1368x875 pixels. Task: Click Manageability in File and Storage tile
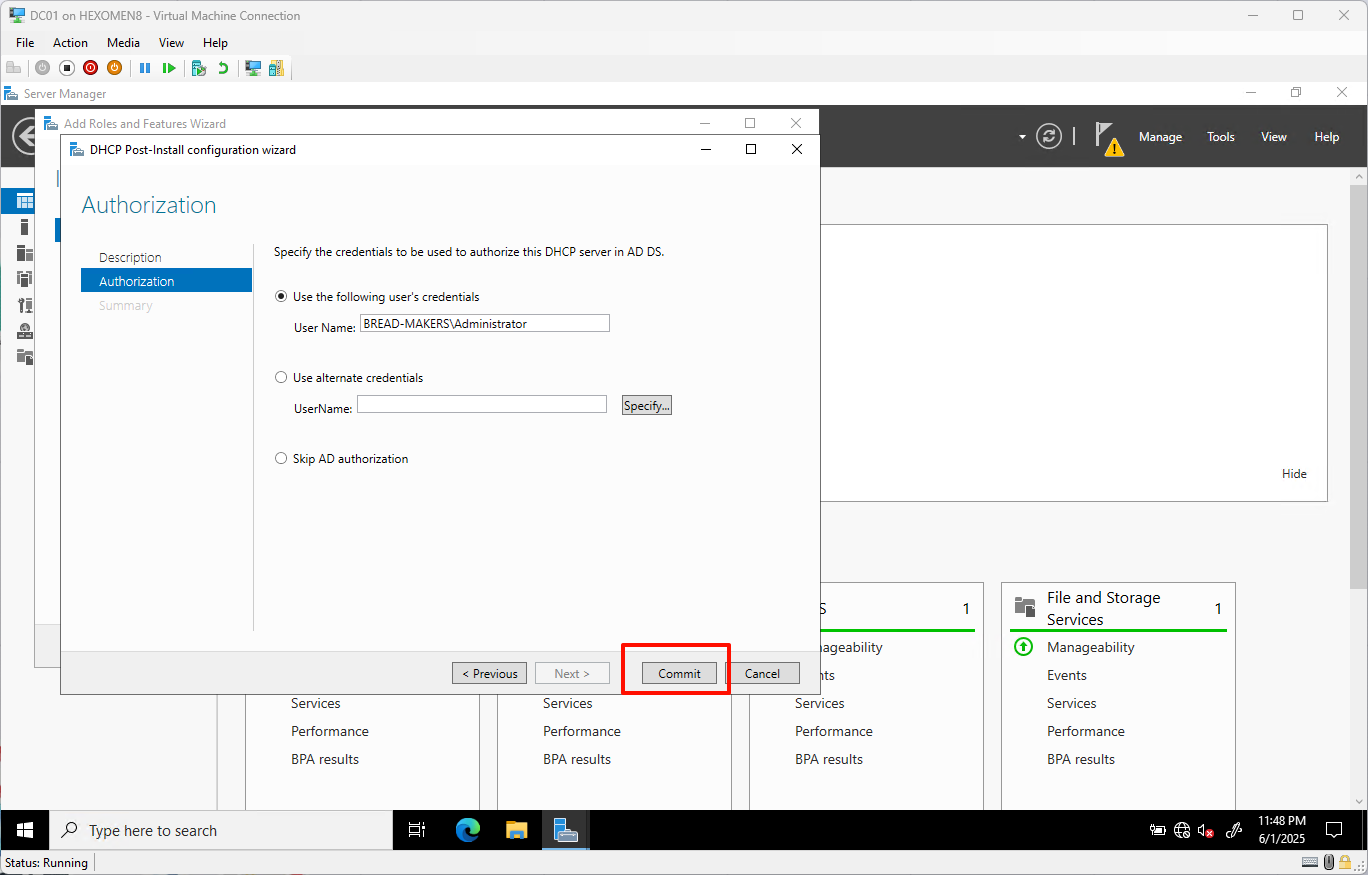pyautogui.click(x=1090, y=647)
